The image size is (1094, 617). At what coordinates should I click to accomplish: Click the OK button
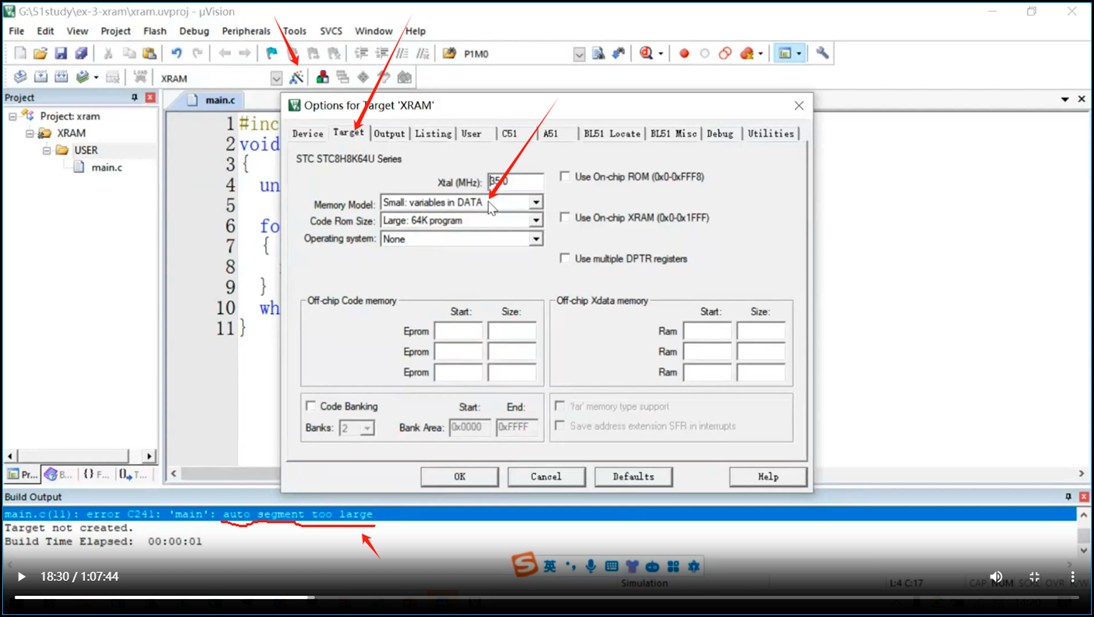point(459,476)
